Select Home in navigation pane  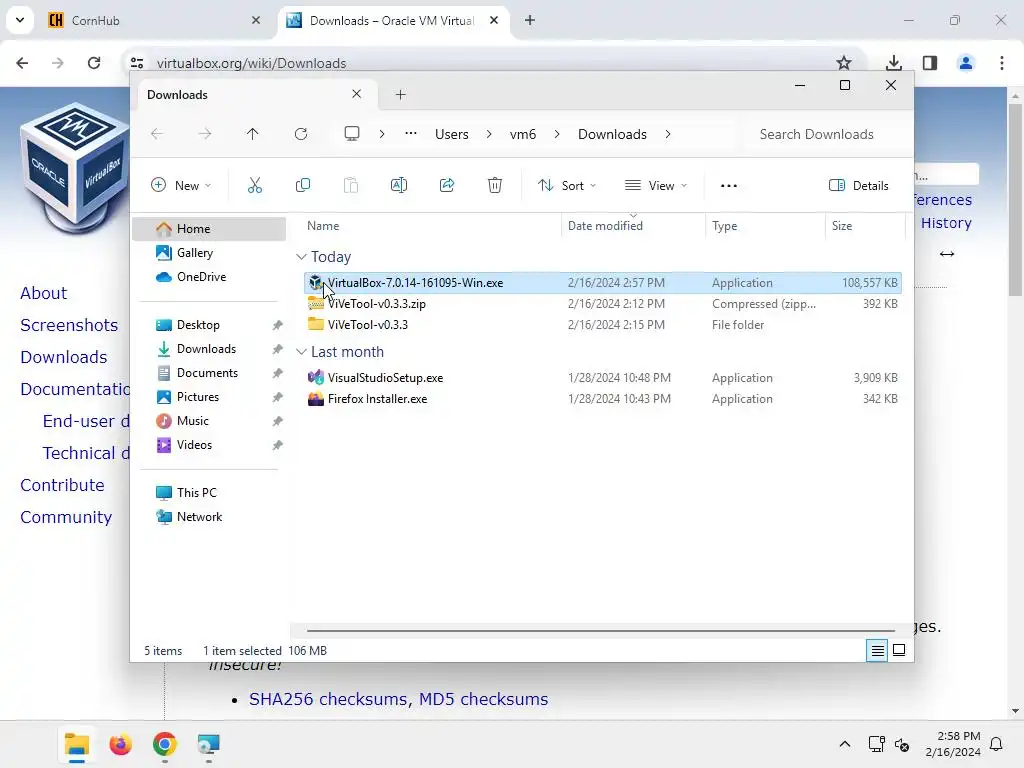209,229
